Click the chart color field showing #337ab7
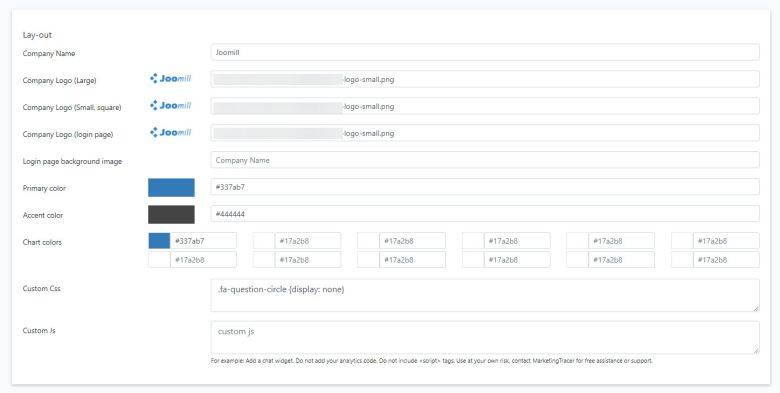The image size is (780, 393). (x=203, y=241)
